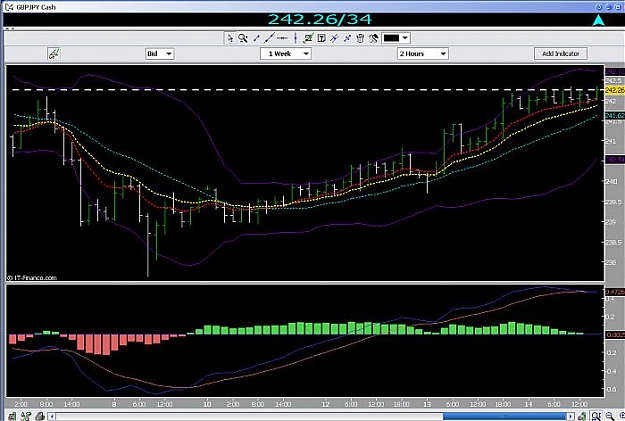Click the Add Indicator button
Screen dimensions: 625x421
(x=560, y=54)
